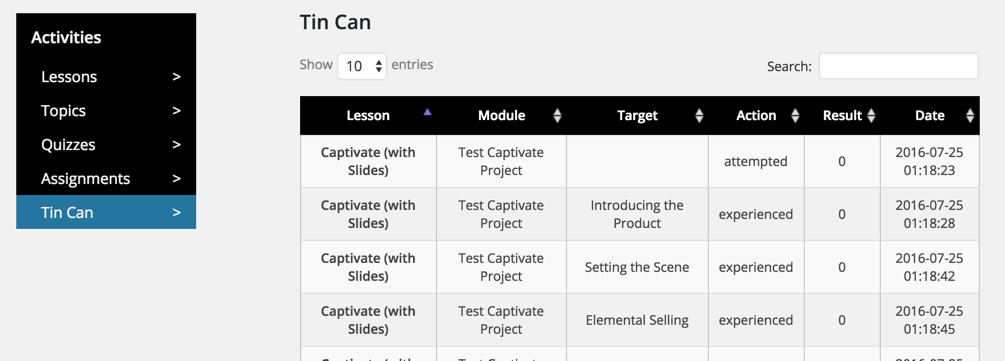Open the Lessons activity menu item
The image size is (1005, 361).
[x=106, y=77]
